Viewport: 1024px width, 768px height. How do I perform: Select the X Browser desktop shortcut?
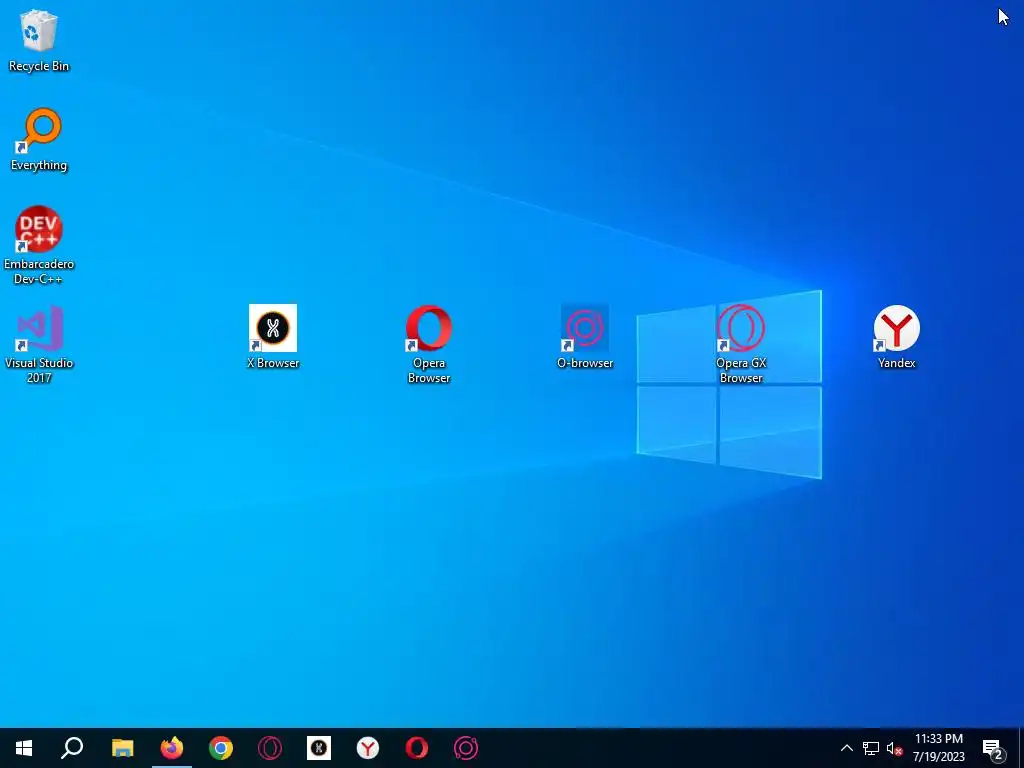273,336
